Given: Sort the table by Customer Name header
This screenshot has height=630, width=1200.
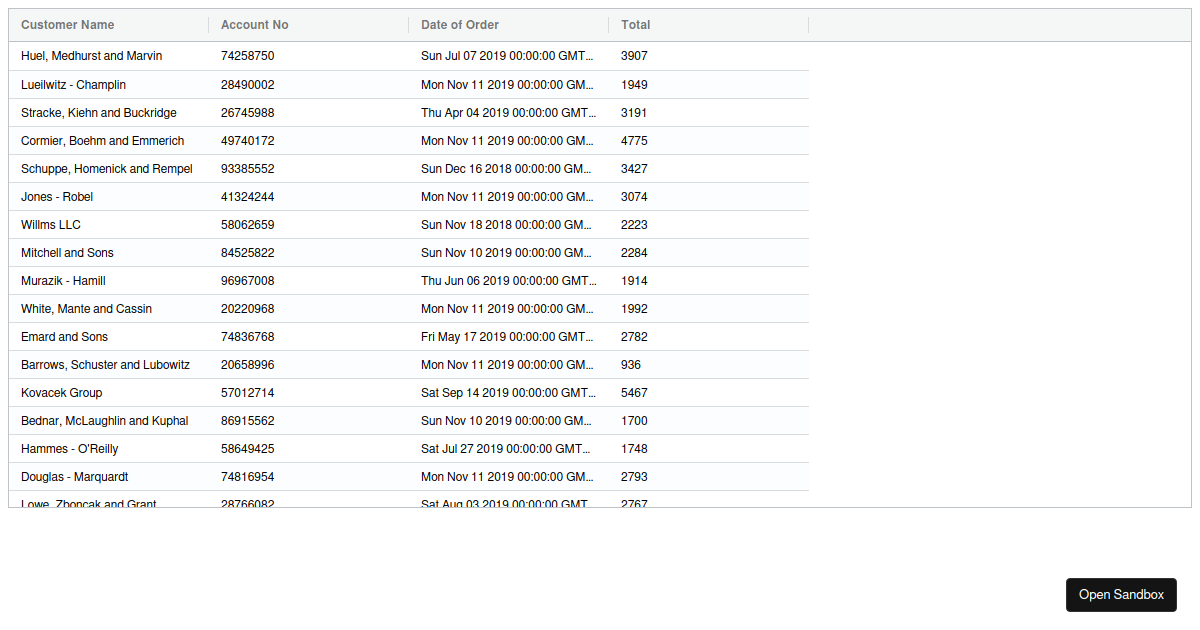Looking at the screenshot, I should click(66, 24).
